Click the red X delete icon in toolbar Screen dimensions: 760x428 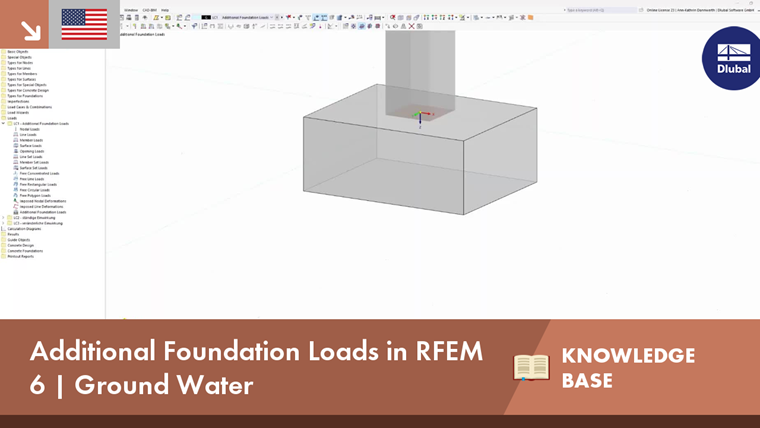(412, 26)
